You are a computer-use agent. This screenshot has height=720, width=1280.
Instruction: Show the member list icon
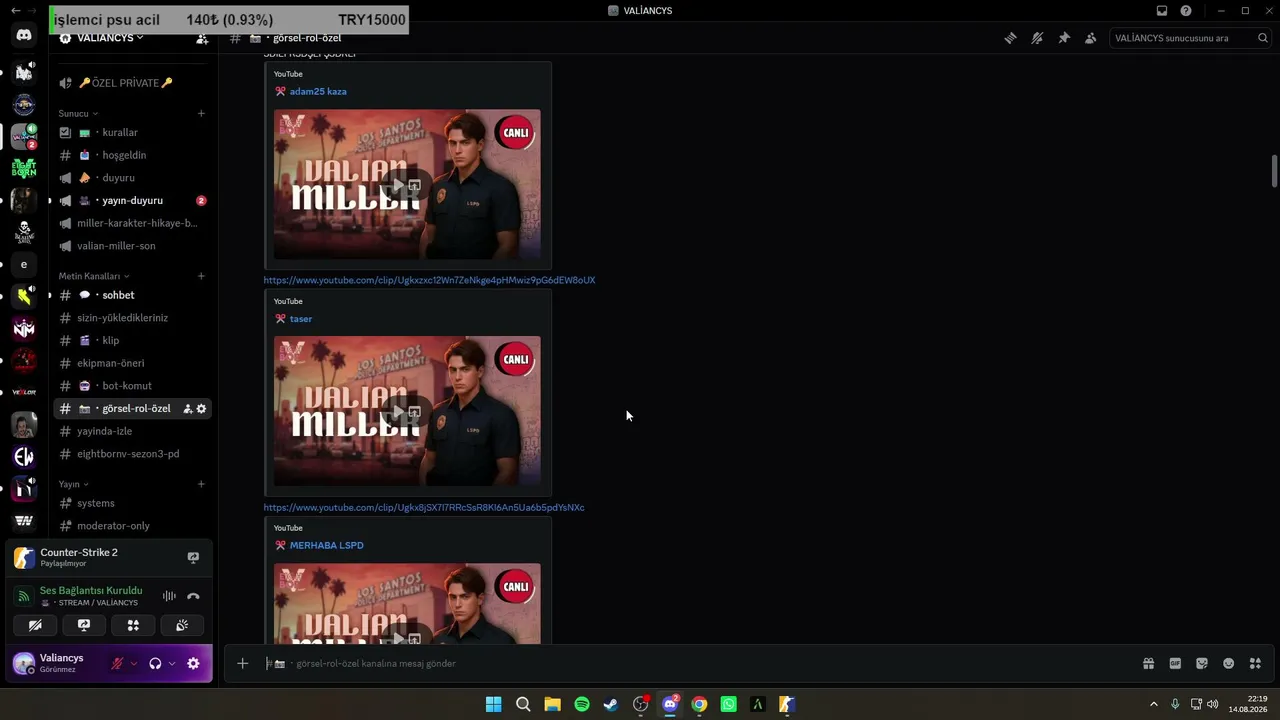coord(1090,38)
